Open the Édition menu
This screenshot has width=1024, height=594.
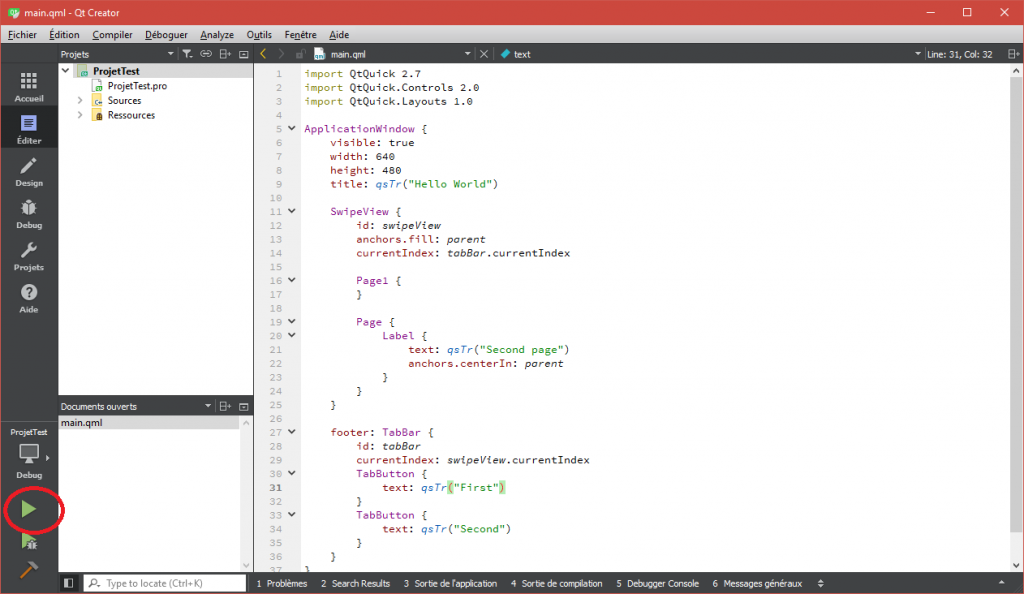pos(64,35)
